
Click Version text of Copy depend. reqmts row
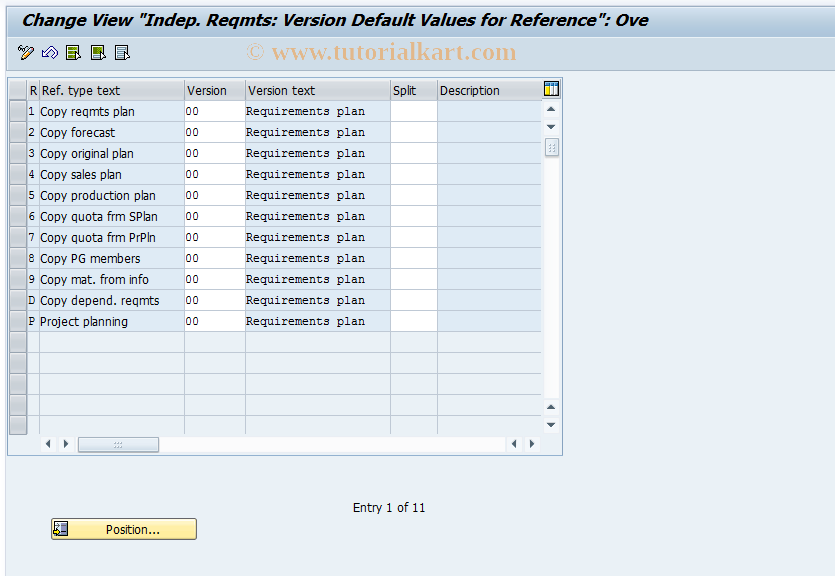[318, 300]
